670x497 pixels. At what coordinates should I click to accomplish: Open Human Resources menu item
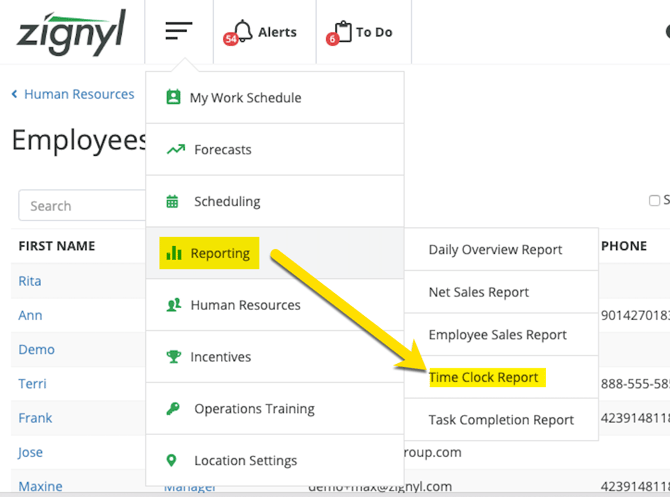tap(245, 305)
